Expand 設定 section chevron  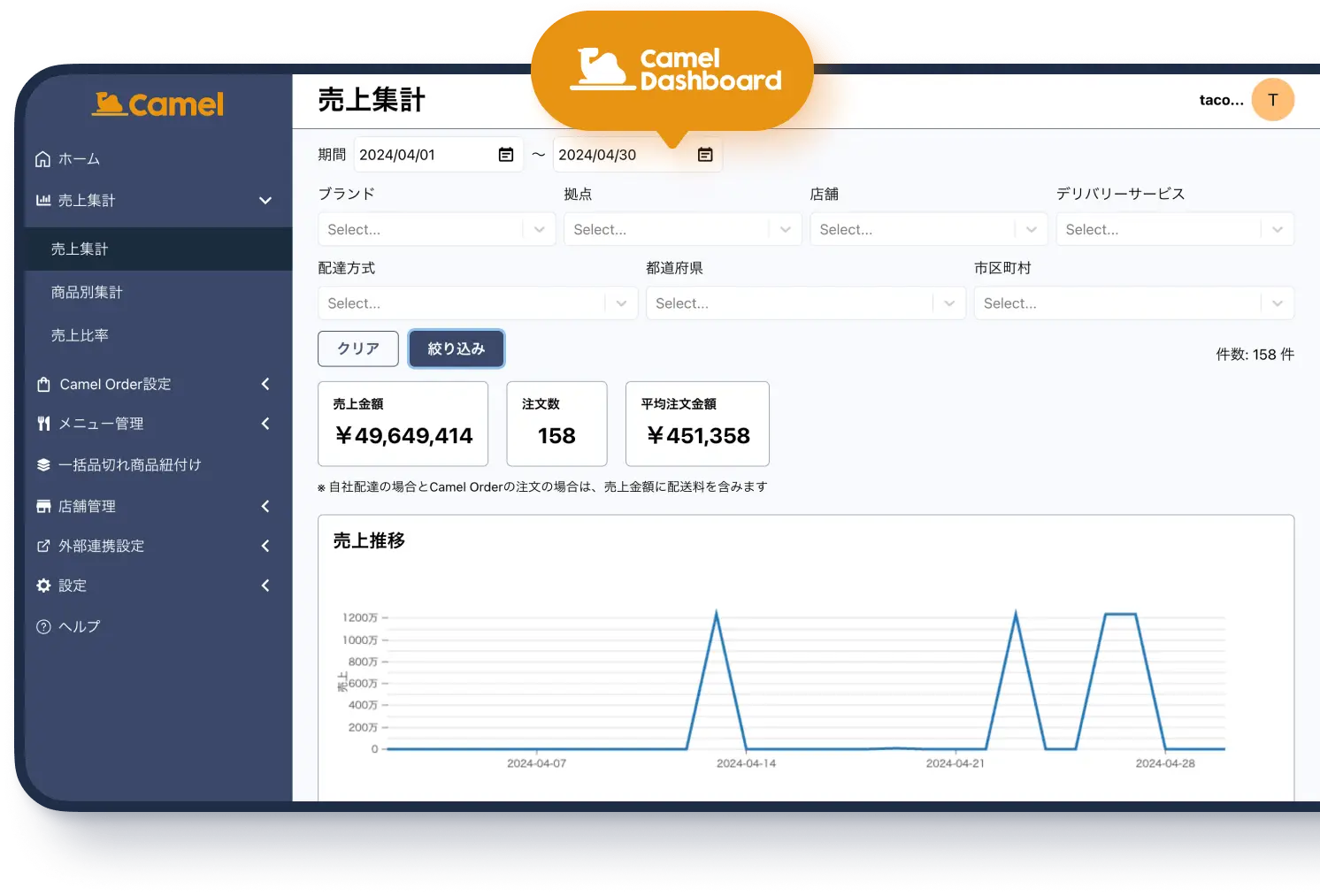point(265,586)
